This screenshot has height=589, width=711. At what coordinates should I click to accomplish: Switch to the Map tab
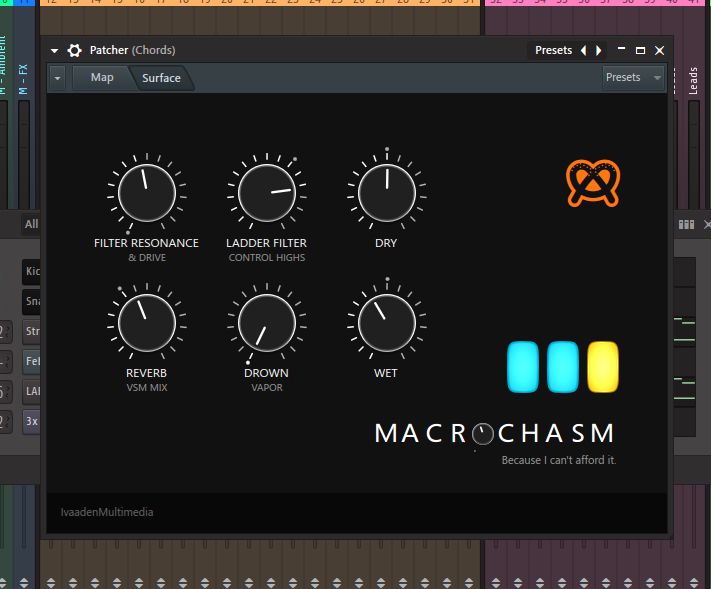click(x=102, y=78)
